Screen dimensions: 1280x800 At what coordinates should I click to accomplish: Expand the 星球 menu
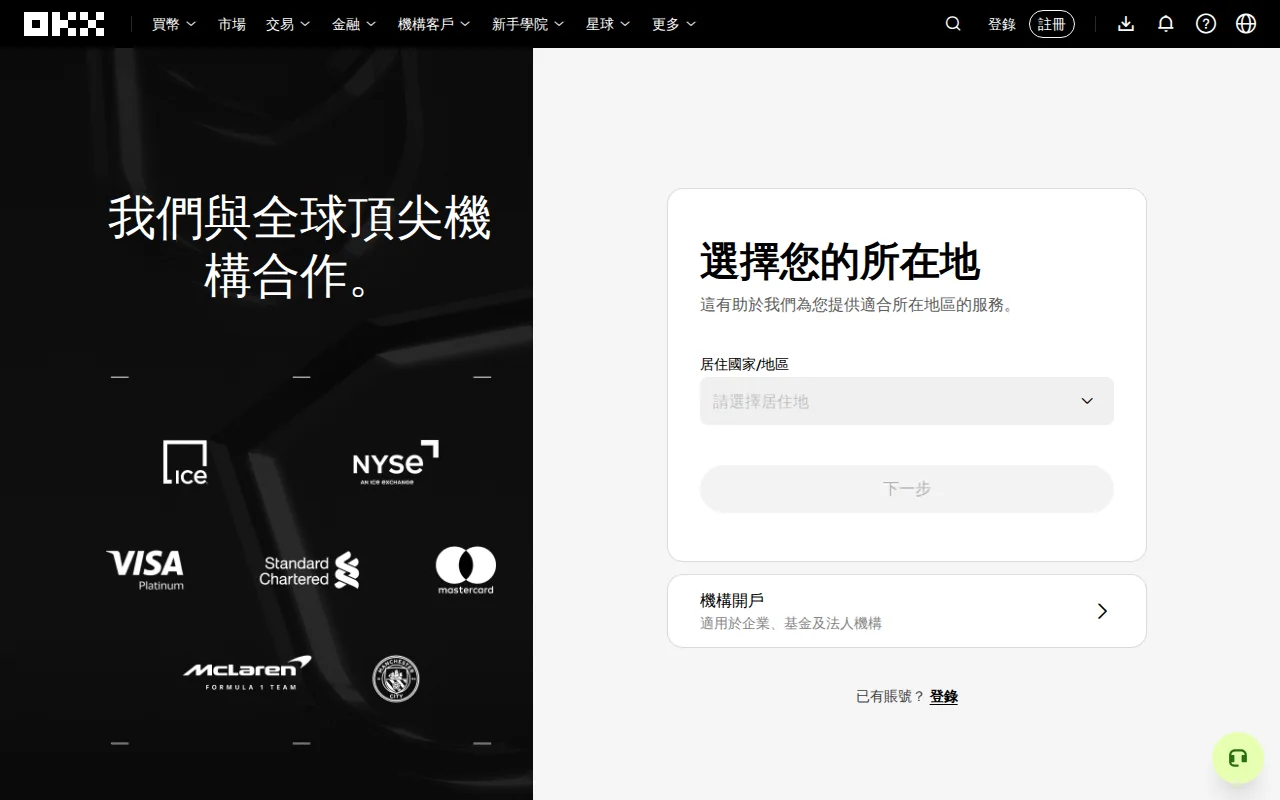[608, 24]
